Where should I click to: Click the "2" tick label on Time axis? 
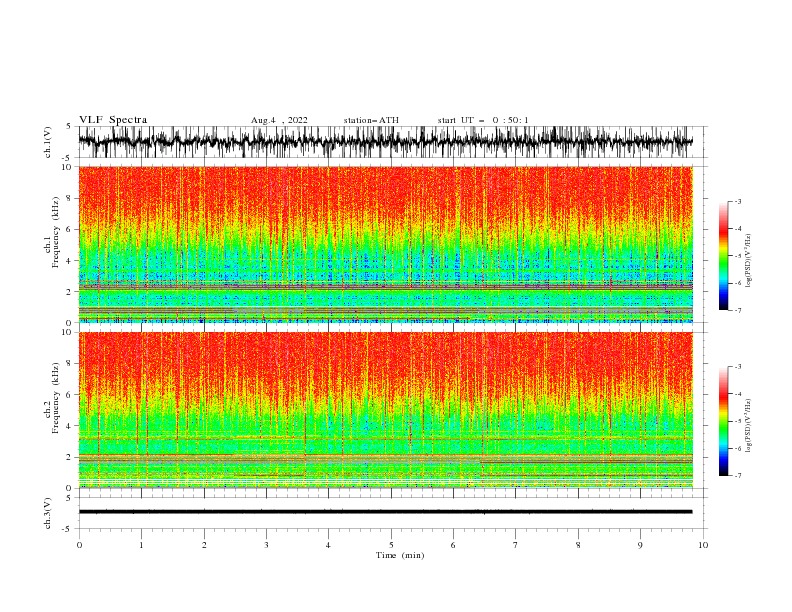click(x=204, y=545)
